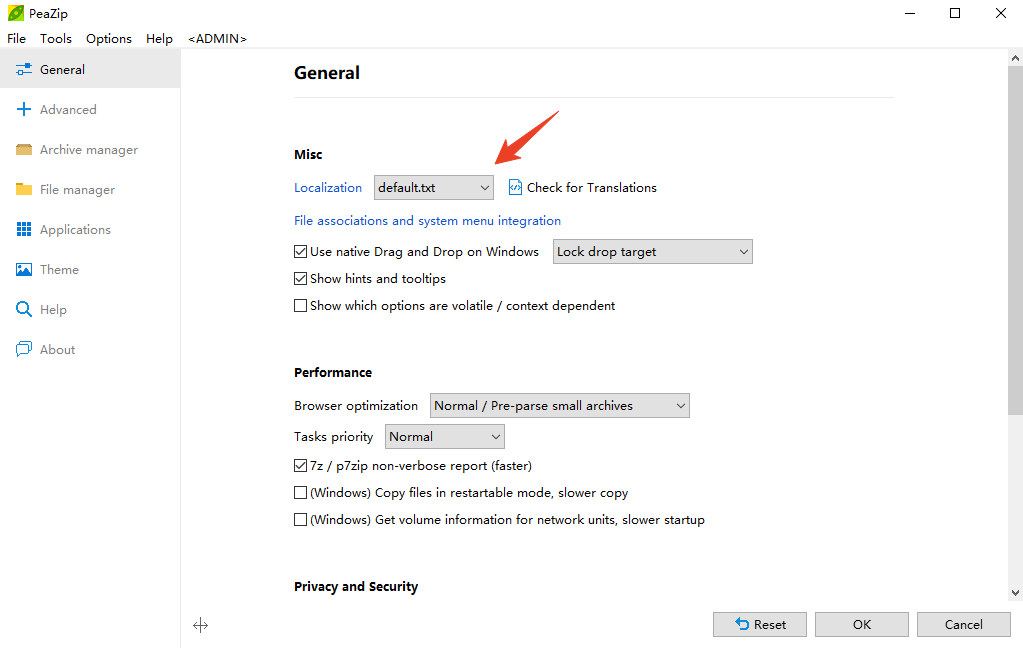
Task: Click the 'Privacy and Security' heading
Action: click(356, 587)
